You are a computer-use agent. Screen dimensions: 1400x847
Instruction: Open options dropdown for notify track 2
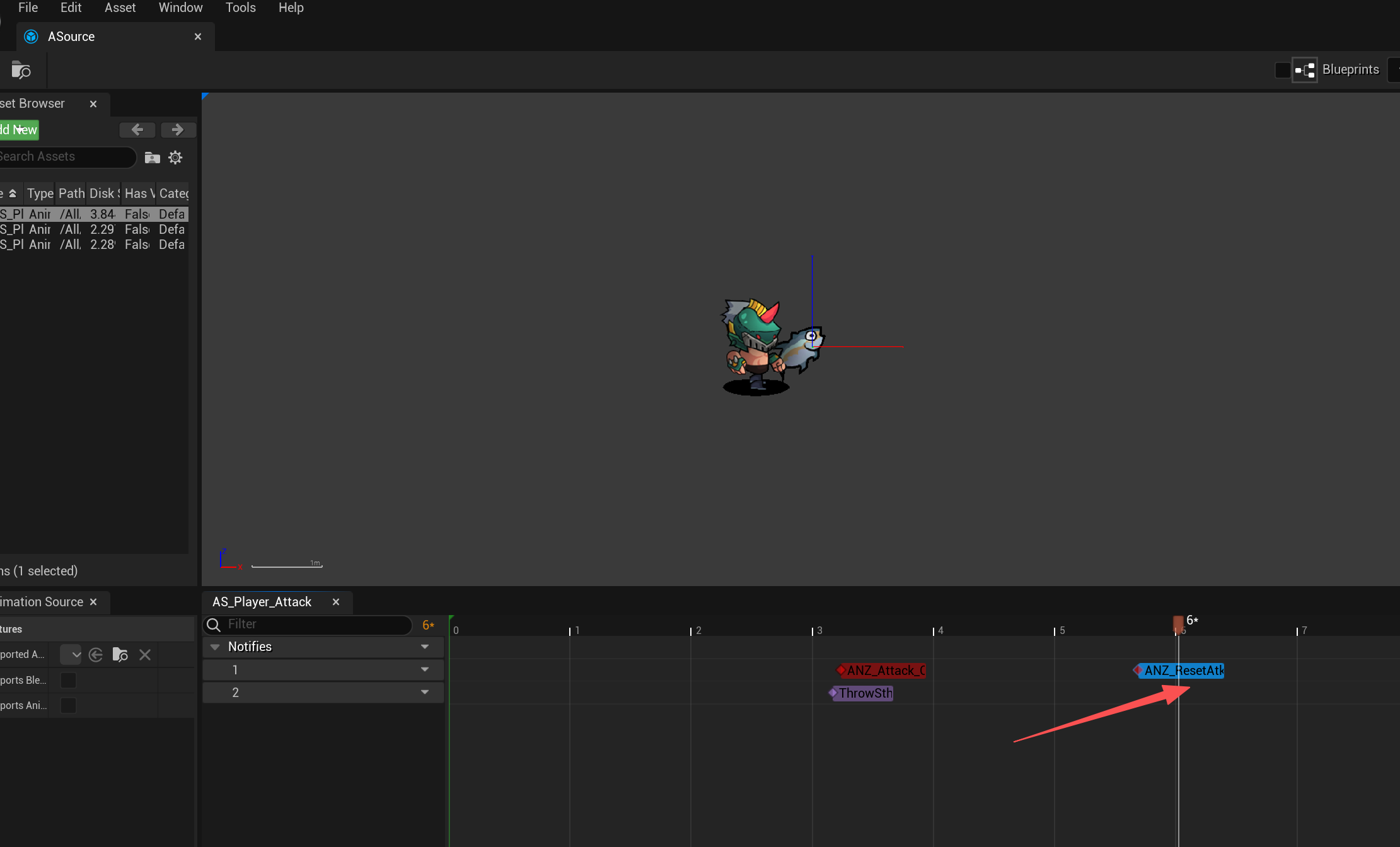click(x=425, y=693)
